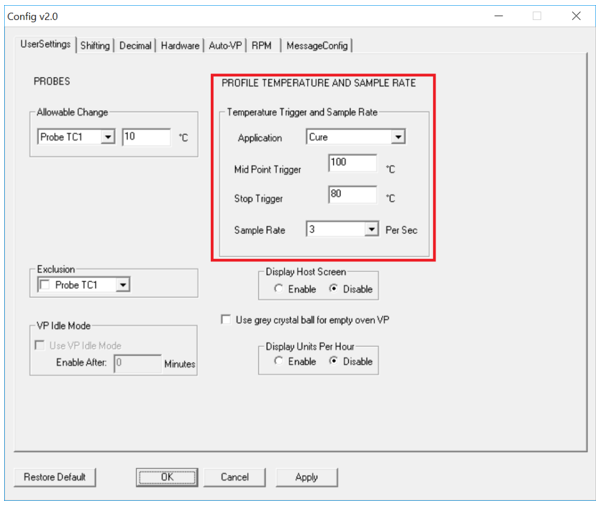Open the RPM tab
The height and width of the screenshot is (505, 600).
(x=261, y=45)
